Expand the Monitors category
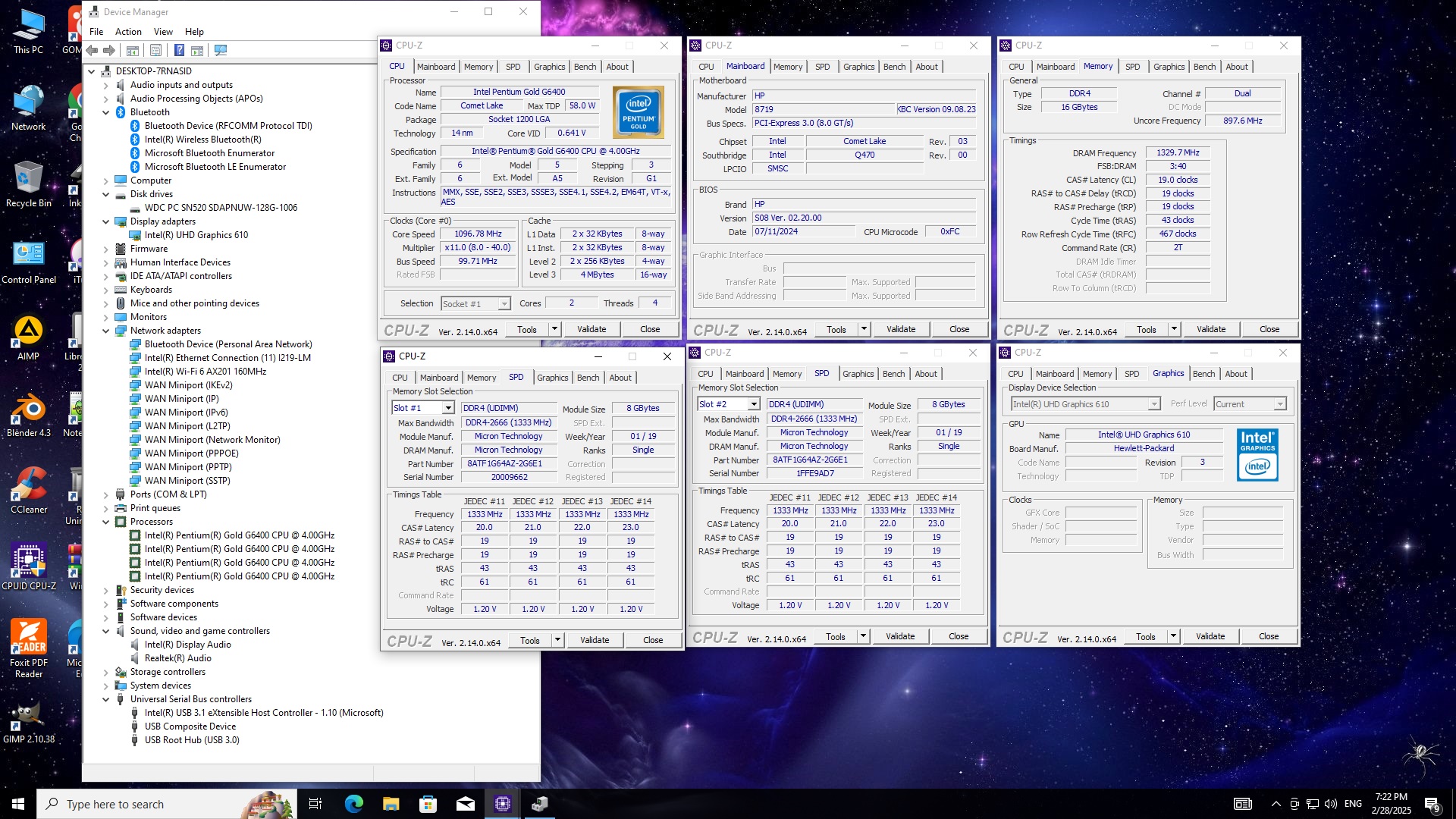The image size is (1456, 819). 106,317
